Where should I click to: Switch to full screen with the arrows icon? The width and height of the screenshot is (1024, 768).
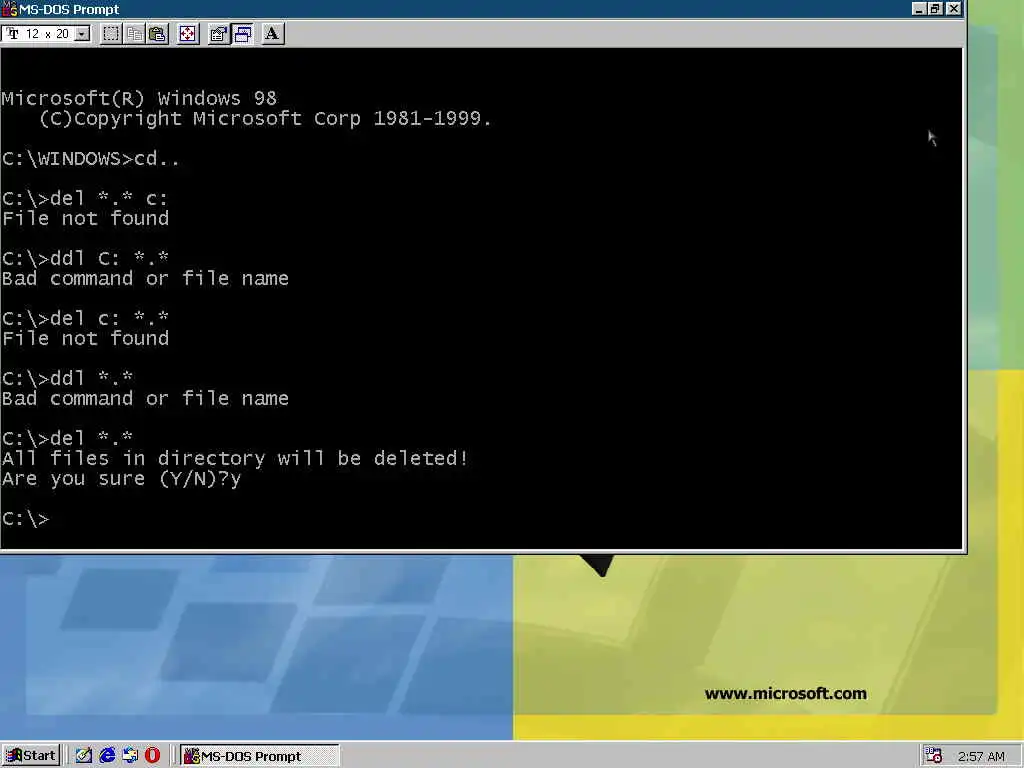[187, 34]
